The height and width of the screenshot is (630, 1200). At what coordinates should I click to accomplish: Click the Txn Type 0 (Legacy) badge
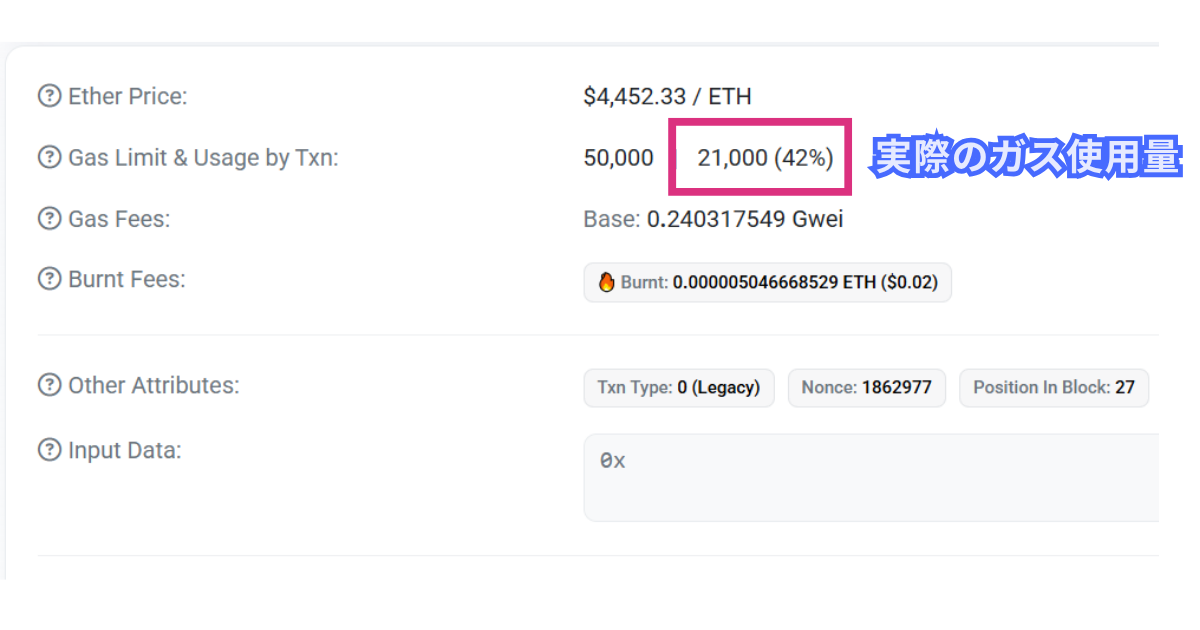[678, 388]
